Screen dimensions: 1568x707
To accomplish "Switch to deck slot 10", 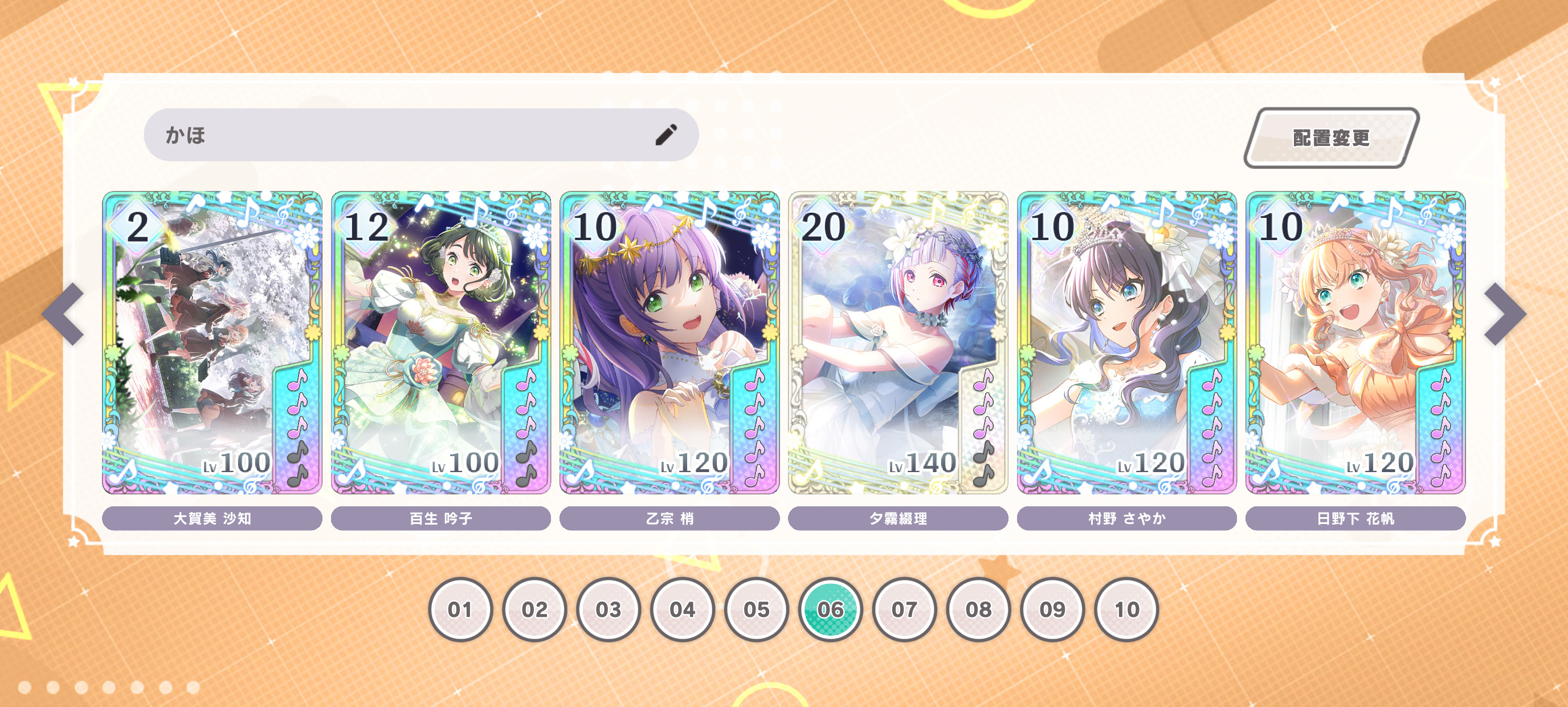I will (x=1126, y=609).
